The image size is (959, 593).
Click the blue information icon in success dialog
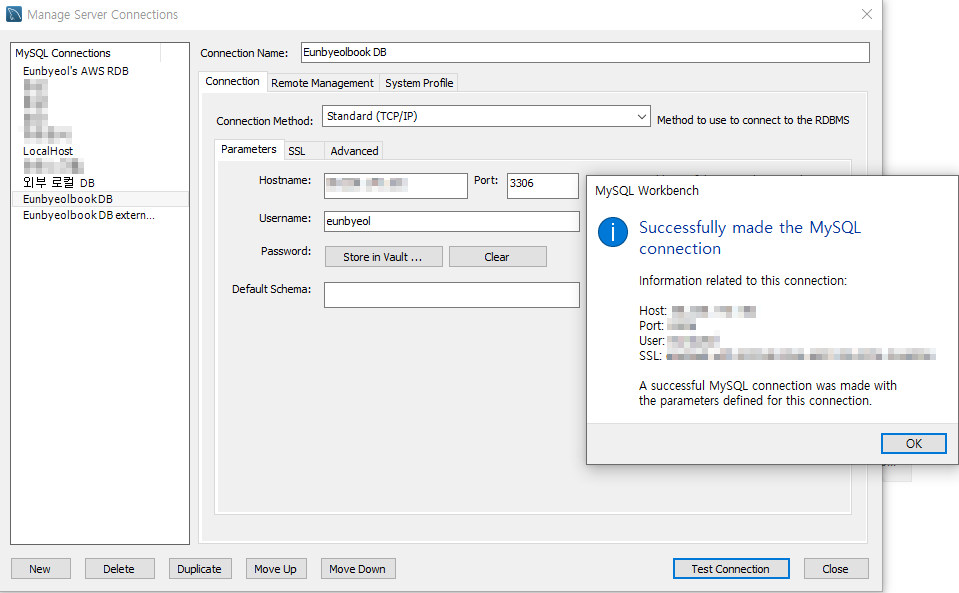[x=613, y=232]
